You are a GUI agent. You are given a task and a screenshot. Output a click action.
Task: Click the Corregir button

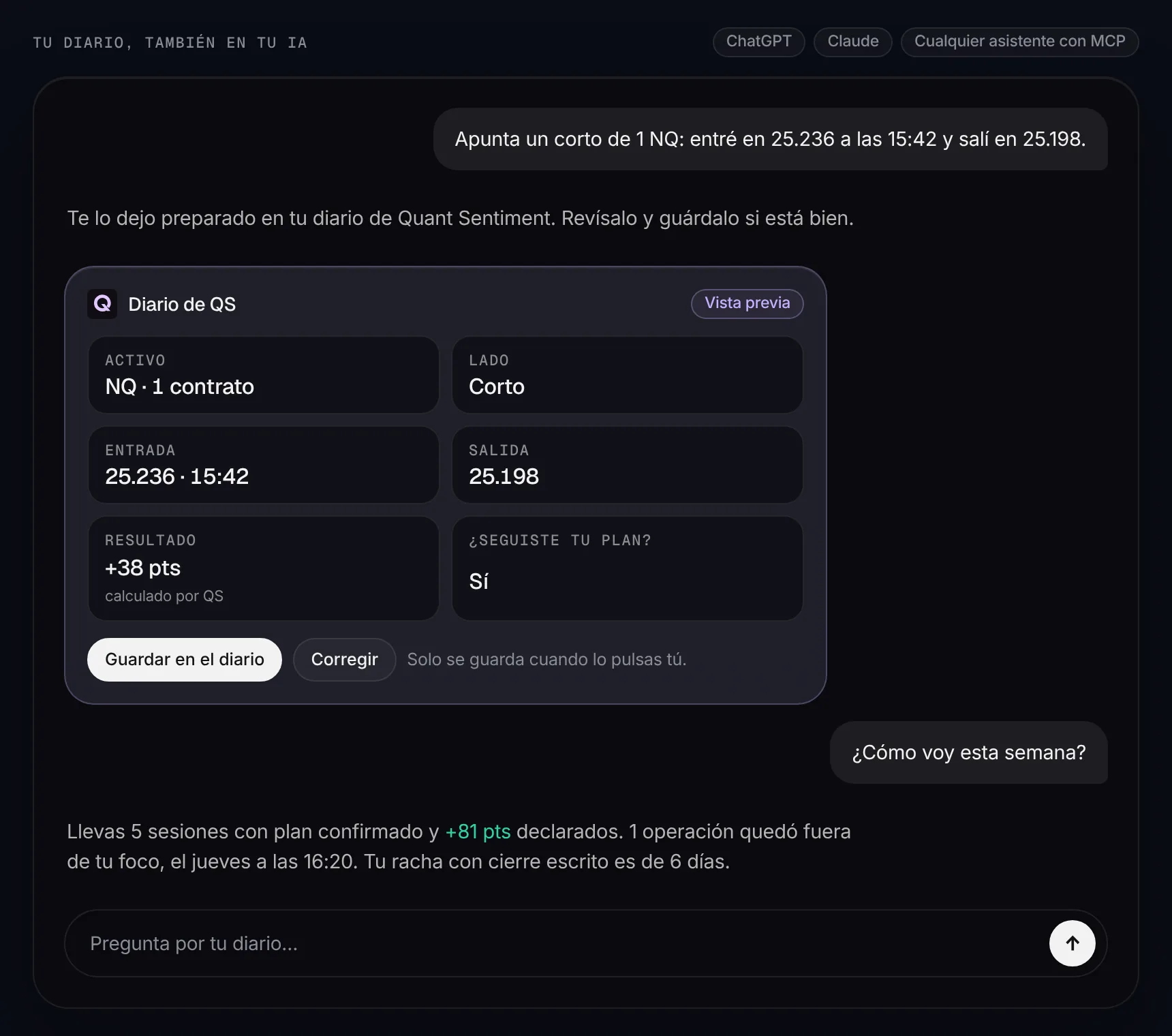click(x=344, y=659)
